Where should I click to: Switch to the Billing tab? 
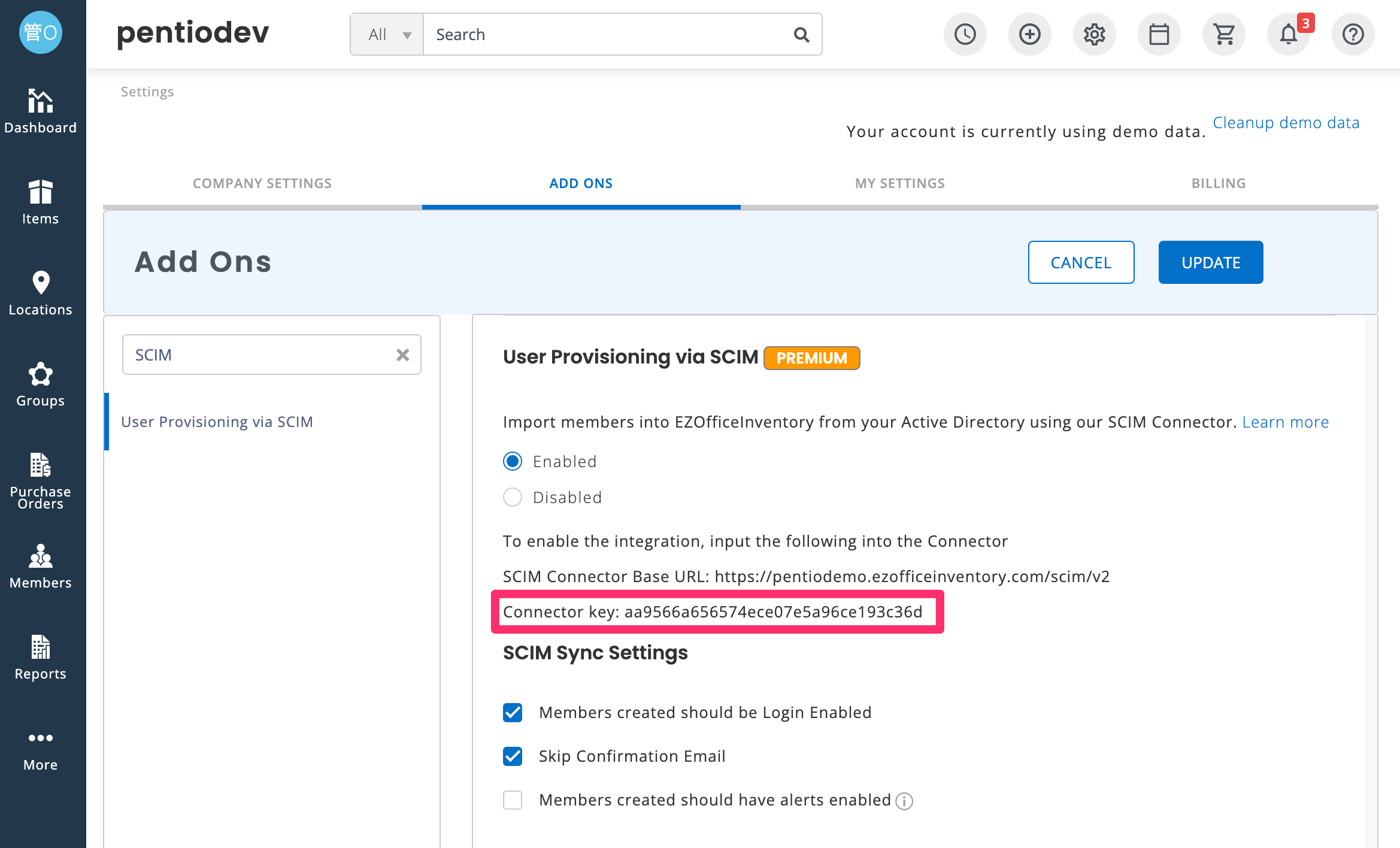[1219, 183]
